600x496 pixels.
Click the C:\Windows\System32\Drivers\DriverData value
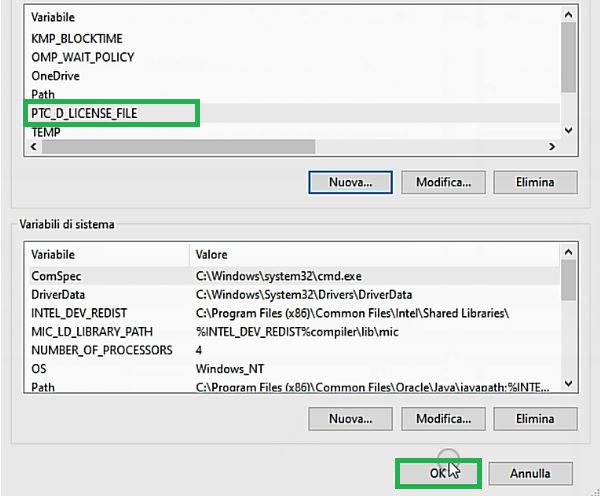point(304,295)
